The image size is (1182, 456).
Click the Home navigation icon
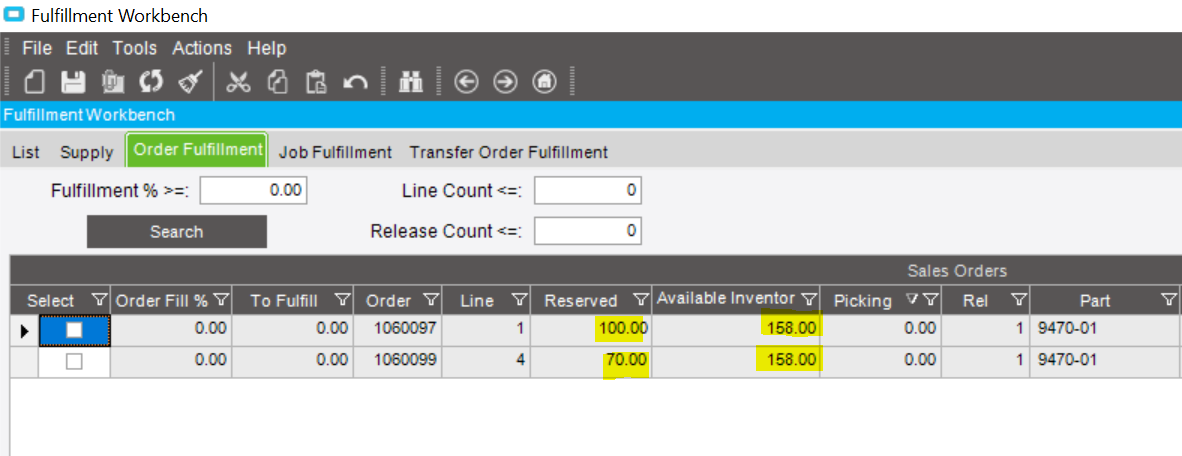point(544,81)
